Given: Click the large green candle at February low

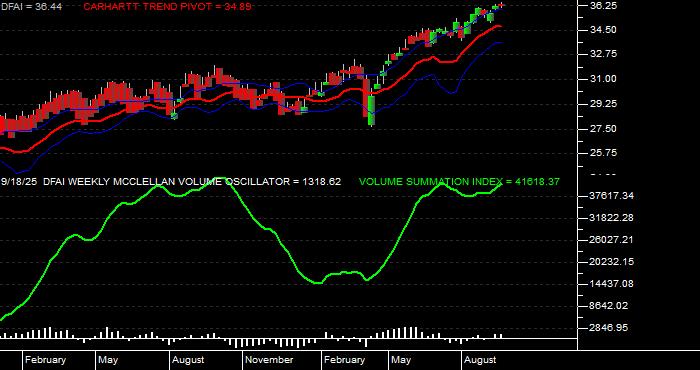Looking at the screenshot, I should click(371, 110).
